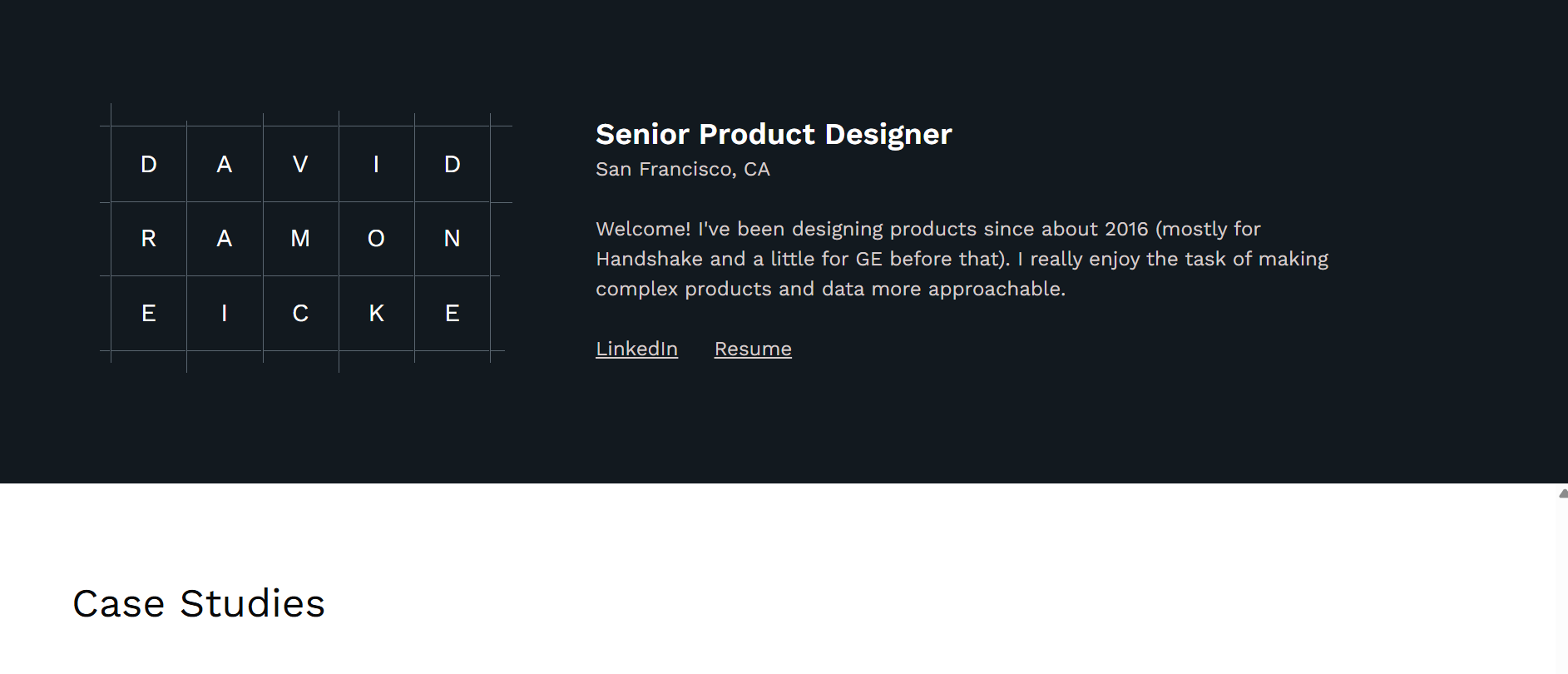
Task: Click the scrollbar up arrow
Action: coord(1563,493)
